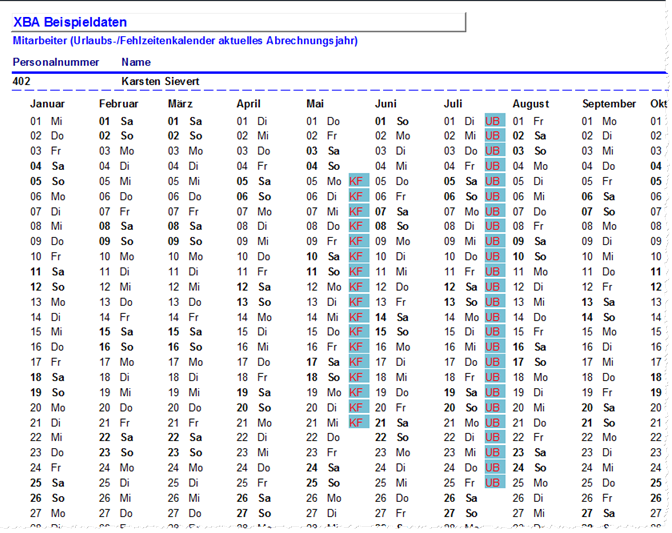Screen dimensions: 672x533
Task: Click the UB marker on Juli 25 Fr
Action: click(495, 483)
